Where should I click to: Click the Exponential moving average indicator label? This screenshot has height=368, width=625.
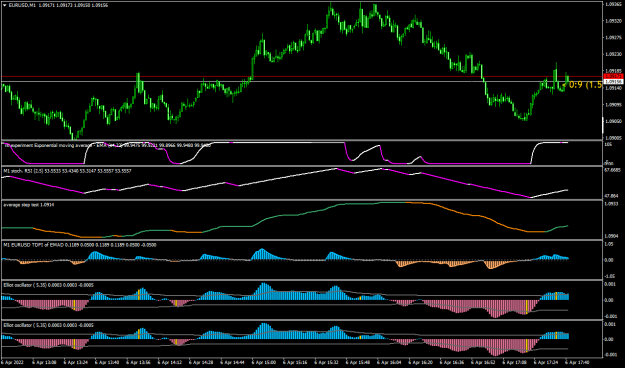point(107,146)
